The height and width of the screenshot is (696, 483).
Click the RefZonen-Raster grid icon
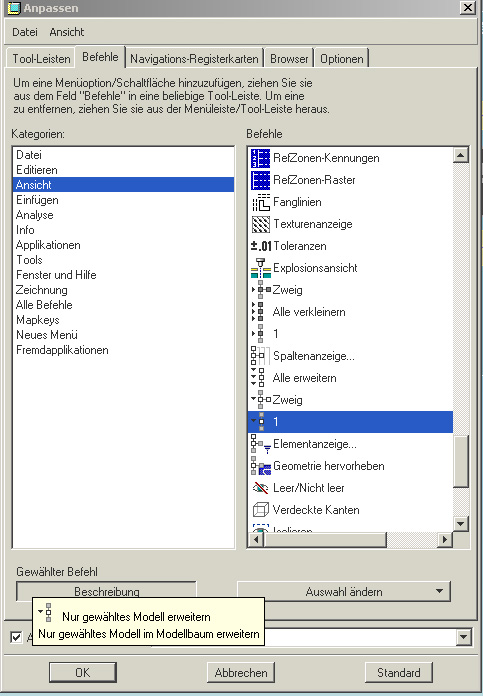(x=261, y=180)
